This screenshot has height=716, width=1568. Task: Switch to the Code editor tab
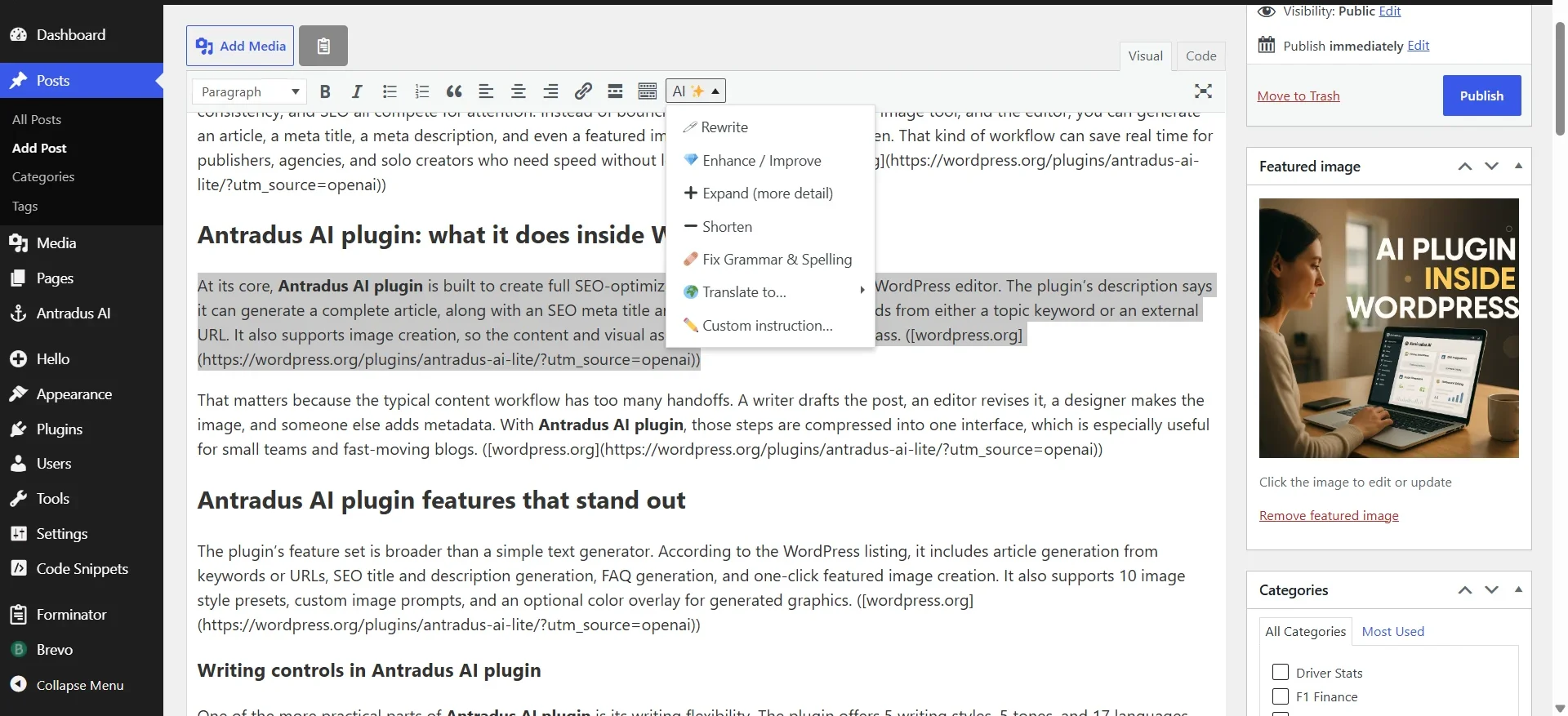point(1200,56)
